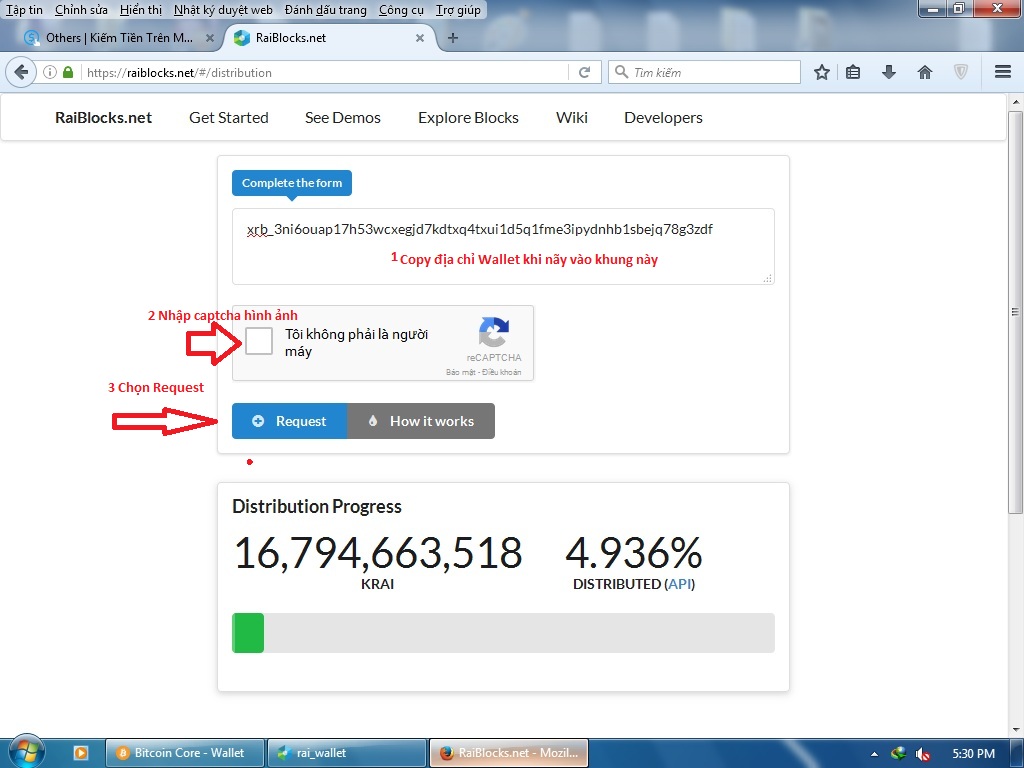Click scrollbar up arrow

(x=1015, y=102)
